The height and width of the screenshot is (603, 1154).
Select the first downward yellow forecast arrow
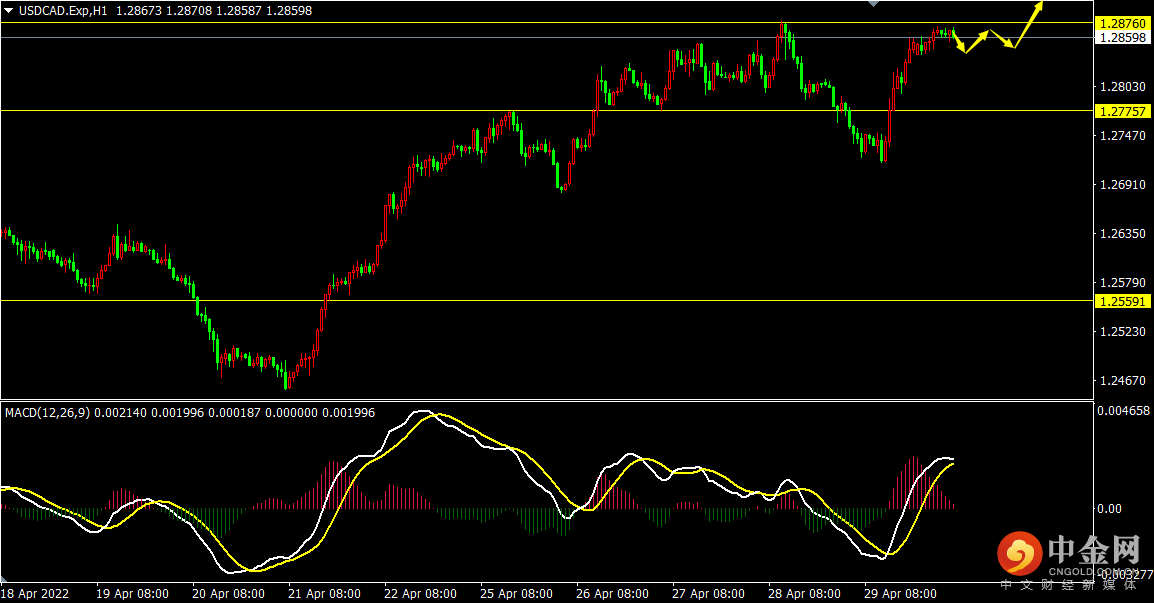959,41
